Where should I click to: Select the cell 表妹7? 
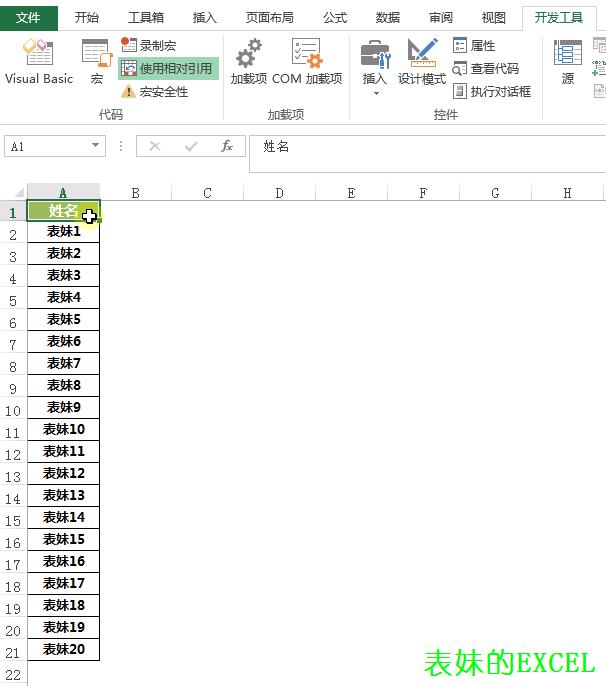click(63, 363)
